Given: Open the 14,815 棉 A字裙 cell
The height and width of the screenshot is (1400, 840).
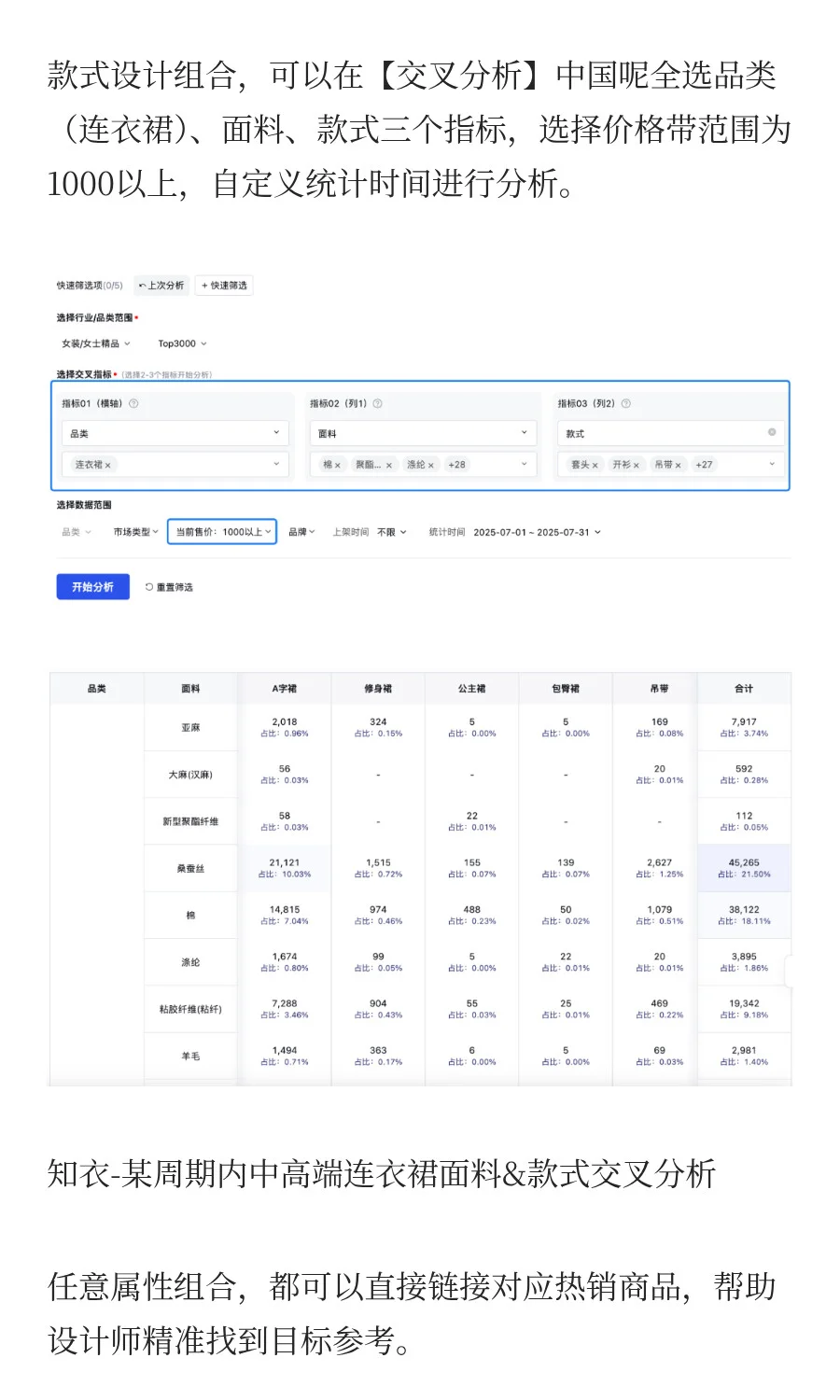Looking at the screenshot, I should click(285, 915).
